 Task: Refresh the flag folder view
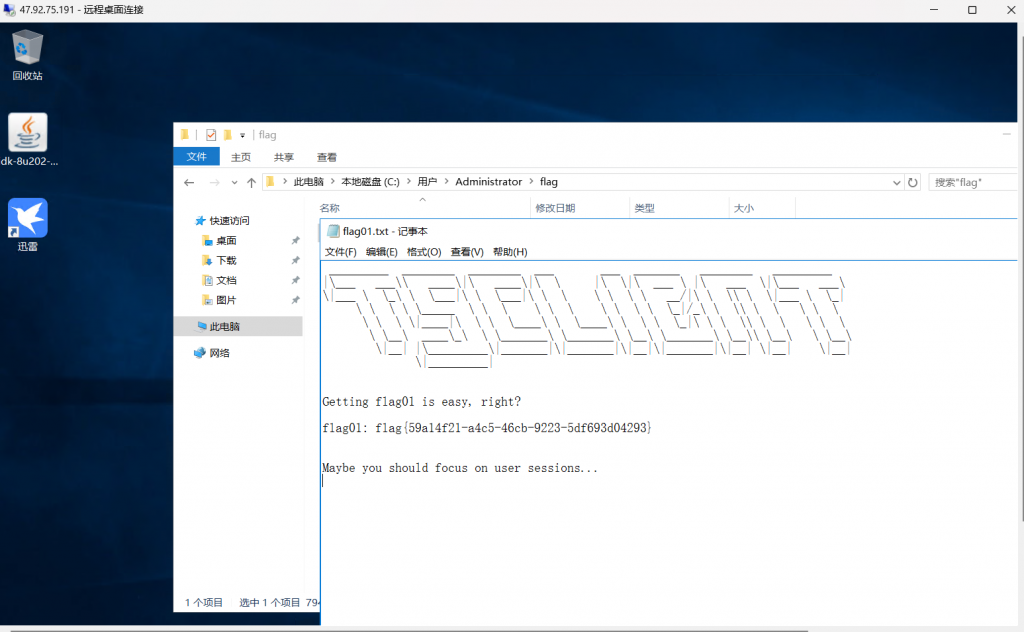[912, 182]
